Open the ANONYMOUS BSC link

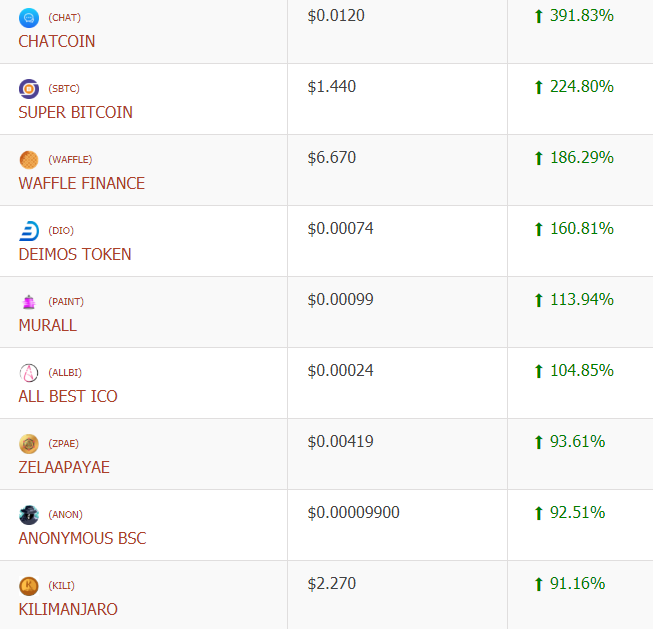(x=82, y=538)
